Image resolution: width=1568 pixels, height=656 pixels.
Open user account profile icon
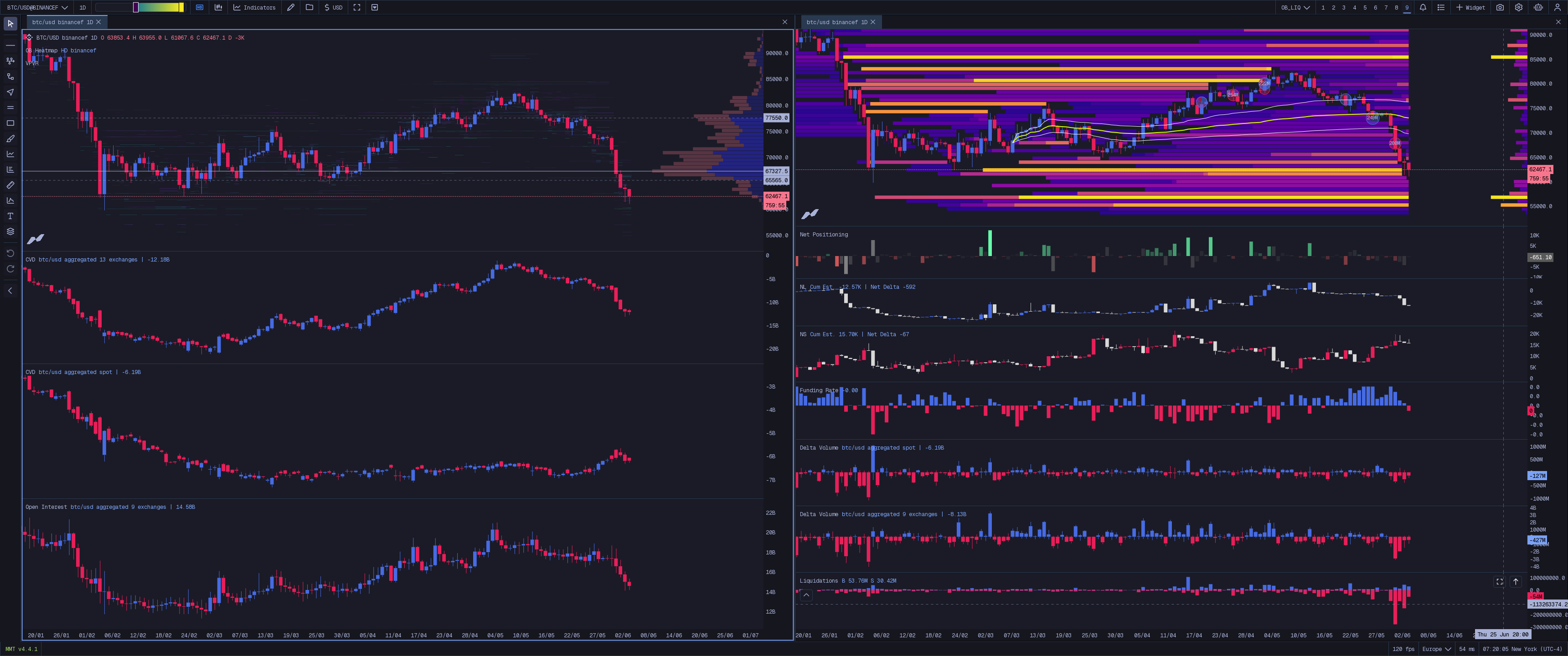click(x=1558, y=7)
